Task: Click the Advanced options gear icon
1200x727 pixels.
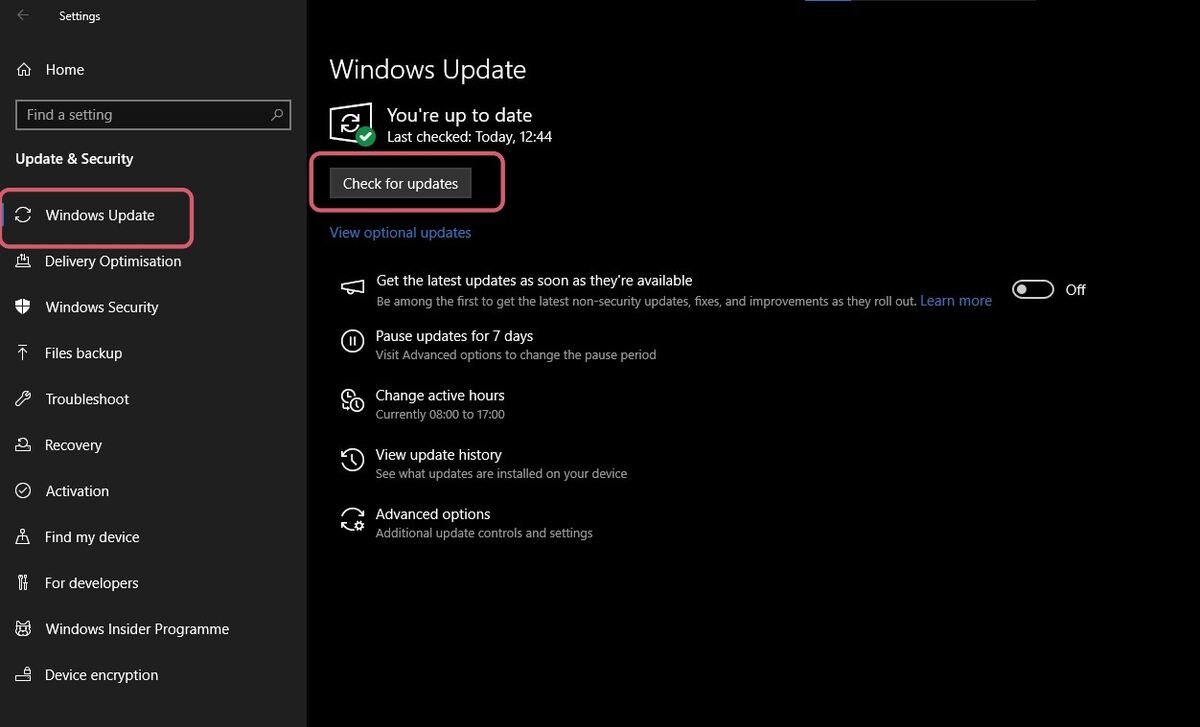Action: (x=352, y=520)
